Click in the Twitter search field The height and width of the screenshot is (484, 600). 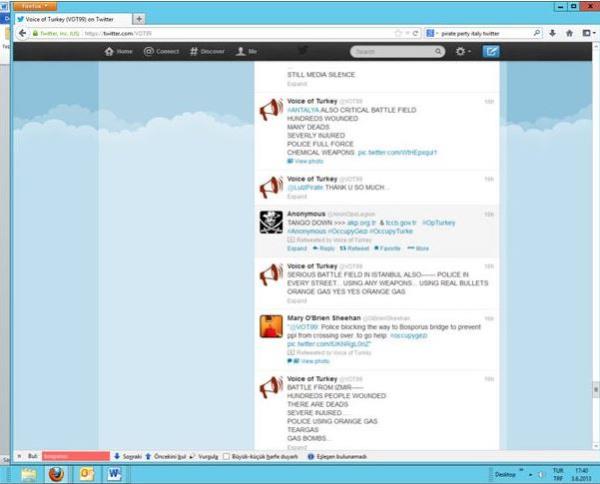coord(392,51)
